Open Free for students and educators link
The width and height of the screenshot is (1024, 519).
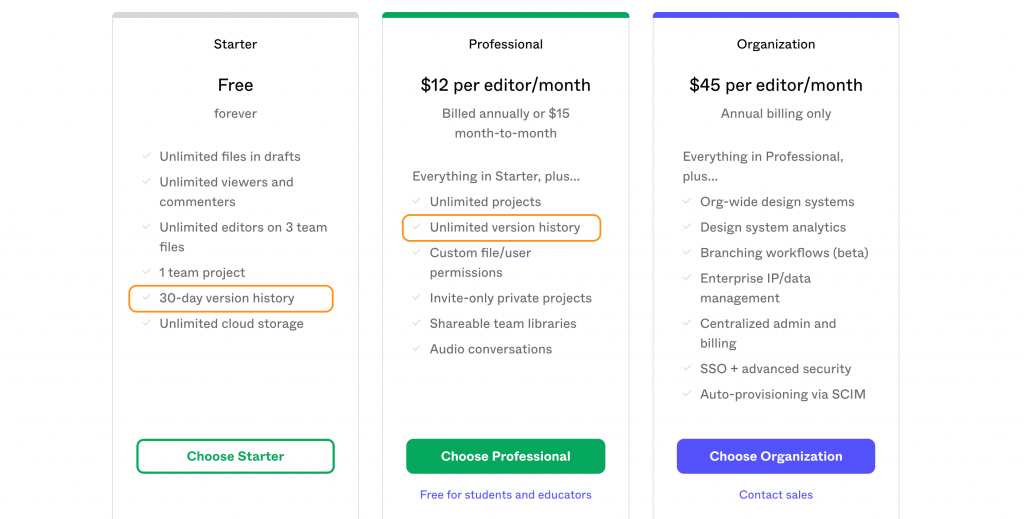(x=505, y=495)
